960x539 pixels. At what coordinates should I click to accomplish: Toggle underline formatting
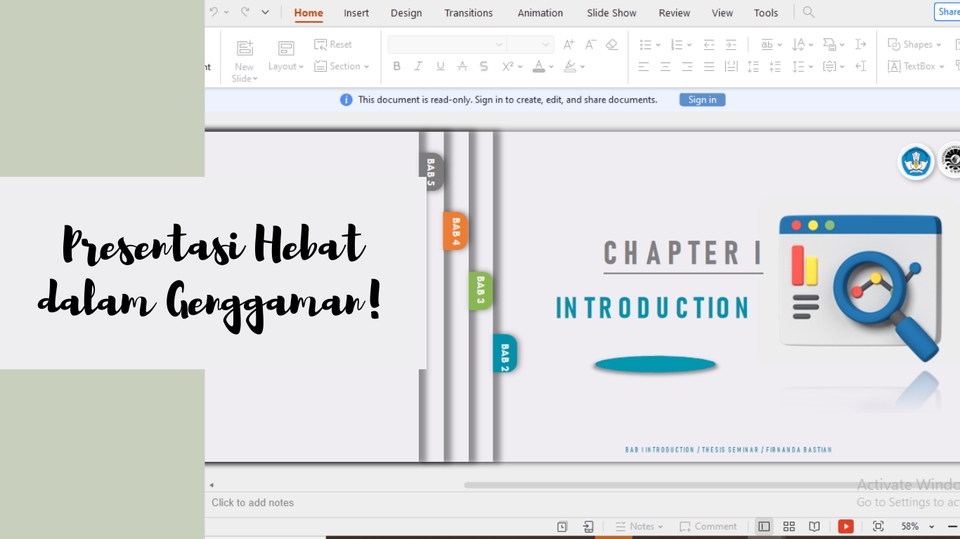440,67
